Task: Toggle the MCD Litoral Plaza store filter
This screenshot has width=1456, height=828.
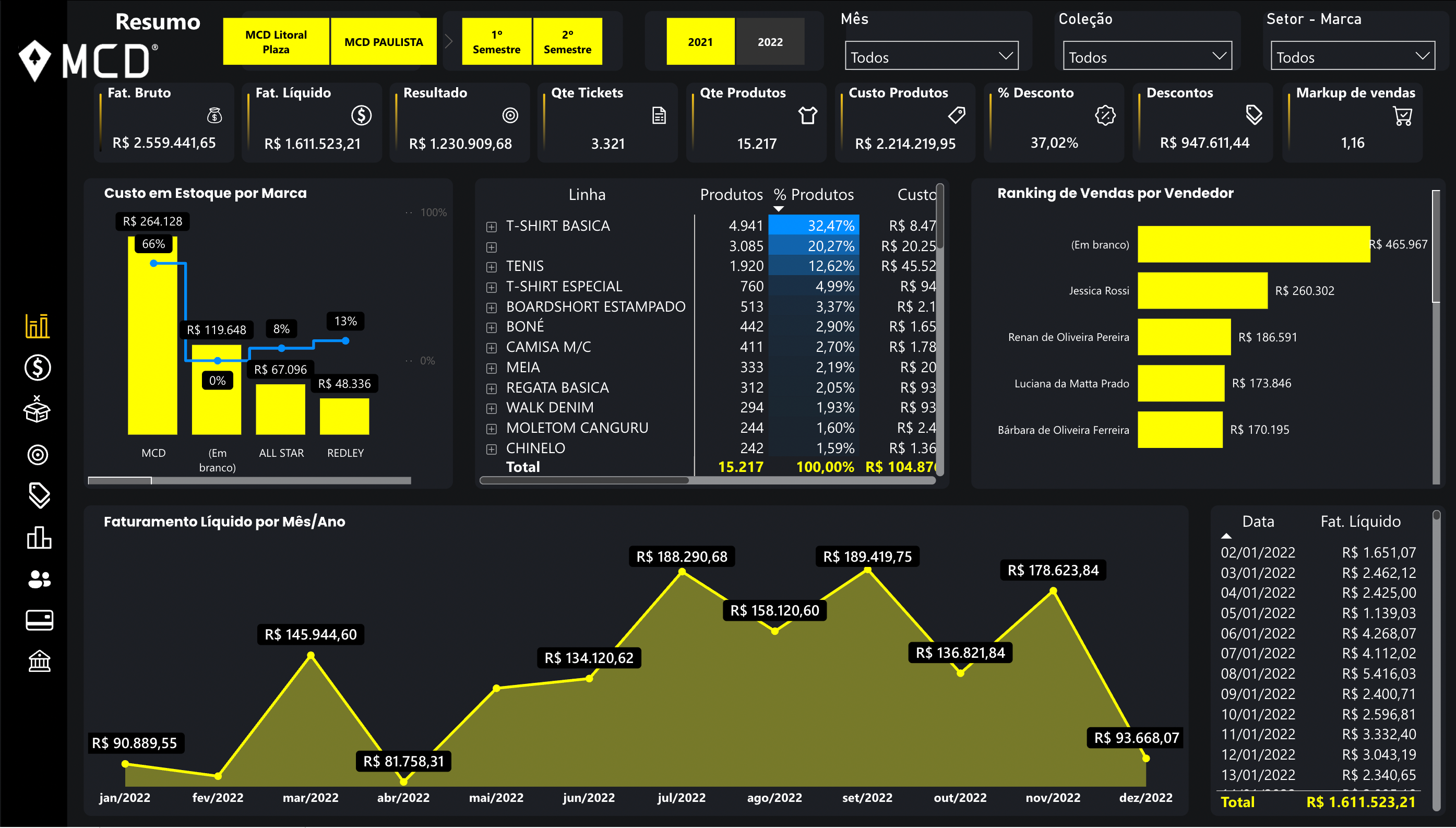Action: [x=276, y=42]
